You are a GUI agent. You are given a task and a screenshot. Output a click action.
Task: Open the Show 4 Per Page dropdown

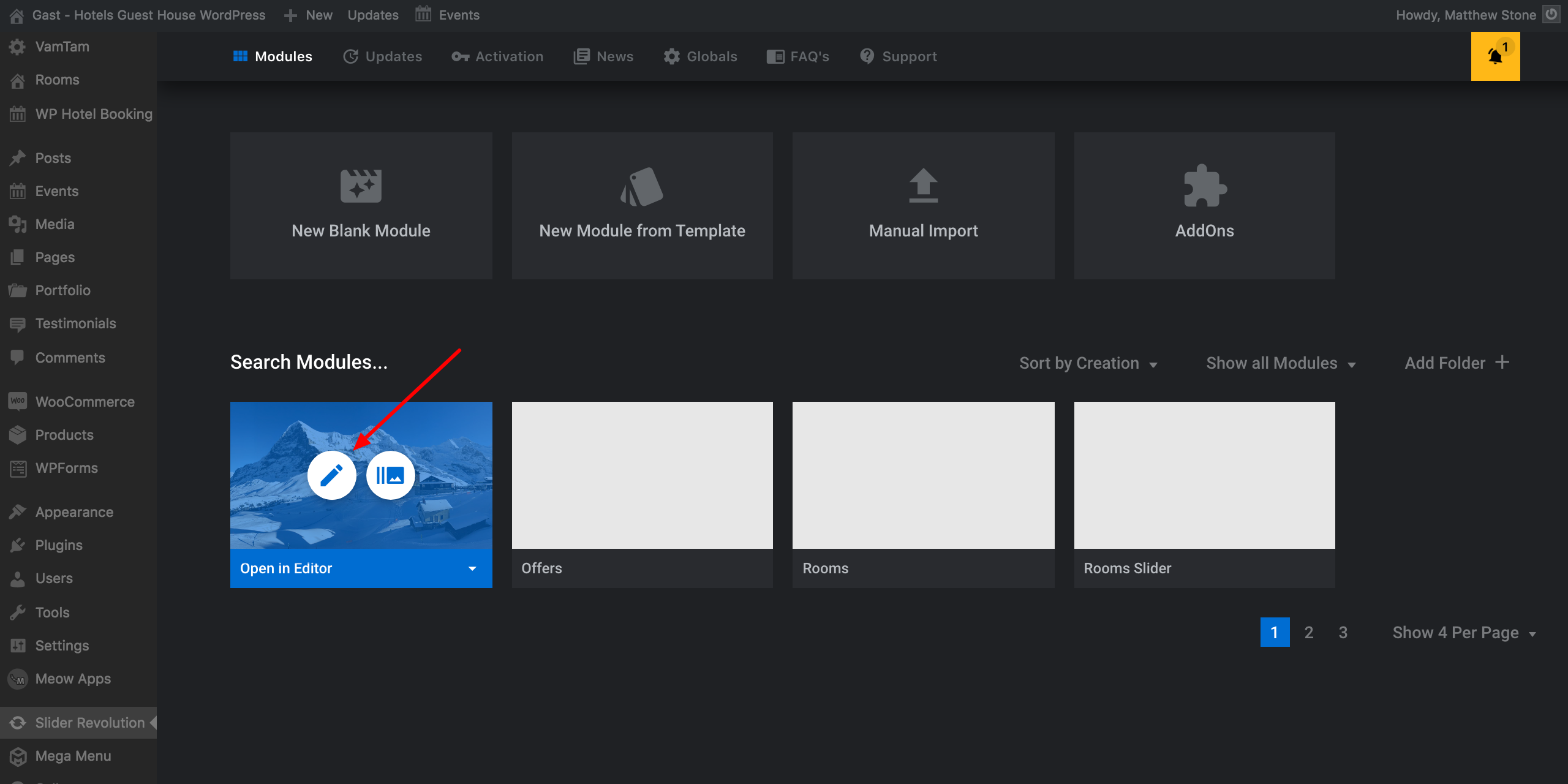pos(1464,633)
